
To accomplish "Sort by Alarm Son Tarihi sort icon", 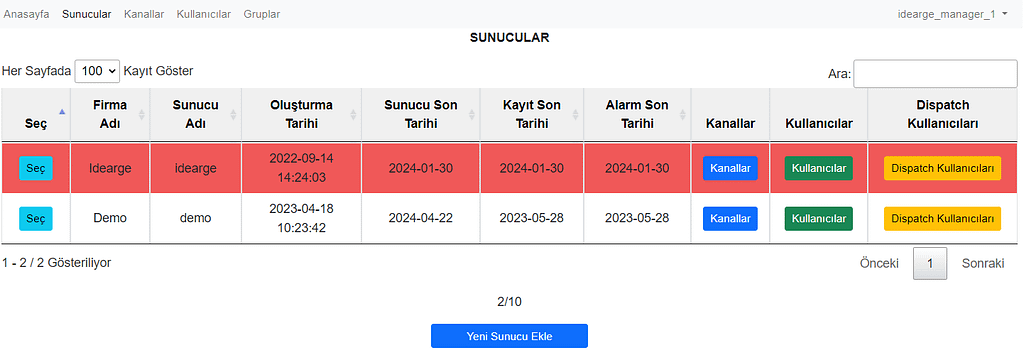I will (x=682, y=114).
